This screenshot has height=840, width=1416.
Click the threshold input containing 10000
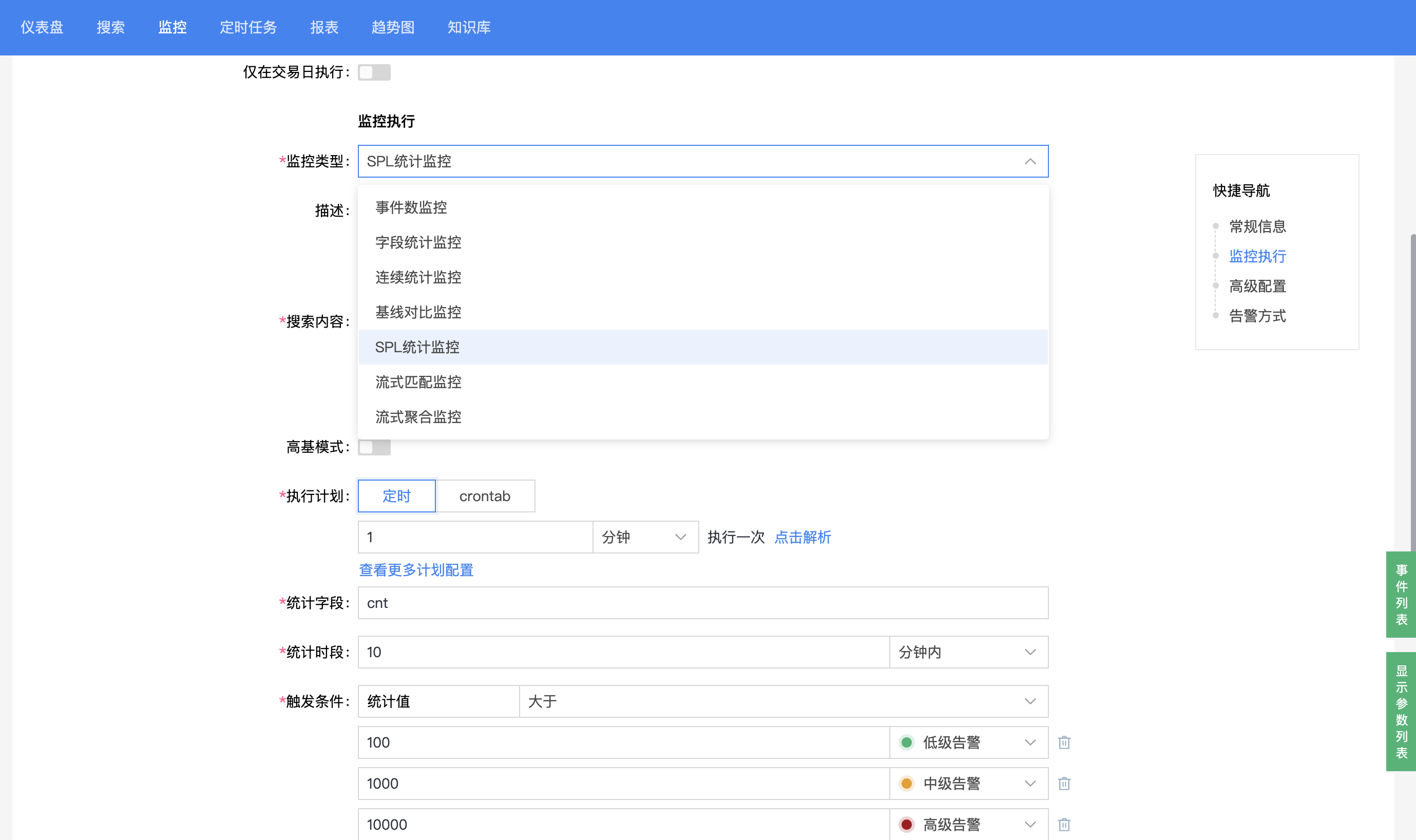point(624,824)
